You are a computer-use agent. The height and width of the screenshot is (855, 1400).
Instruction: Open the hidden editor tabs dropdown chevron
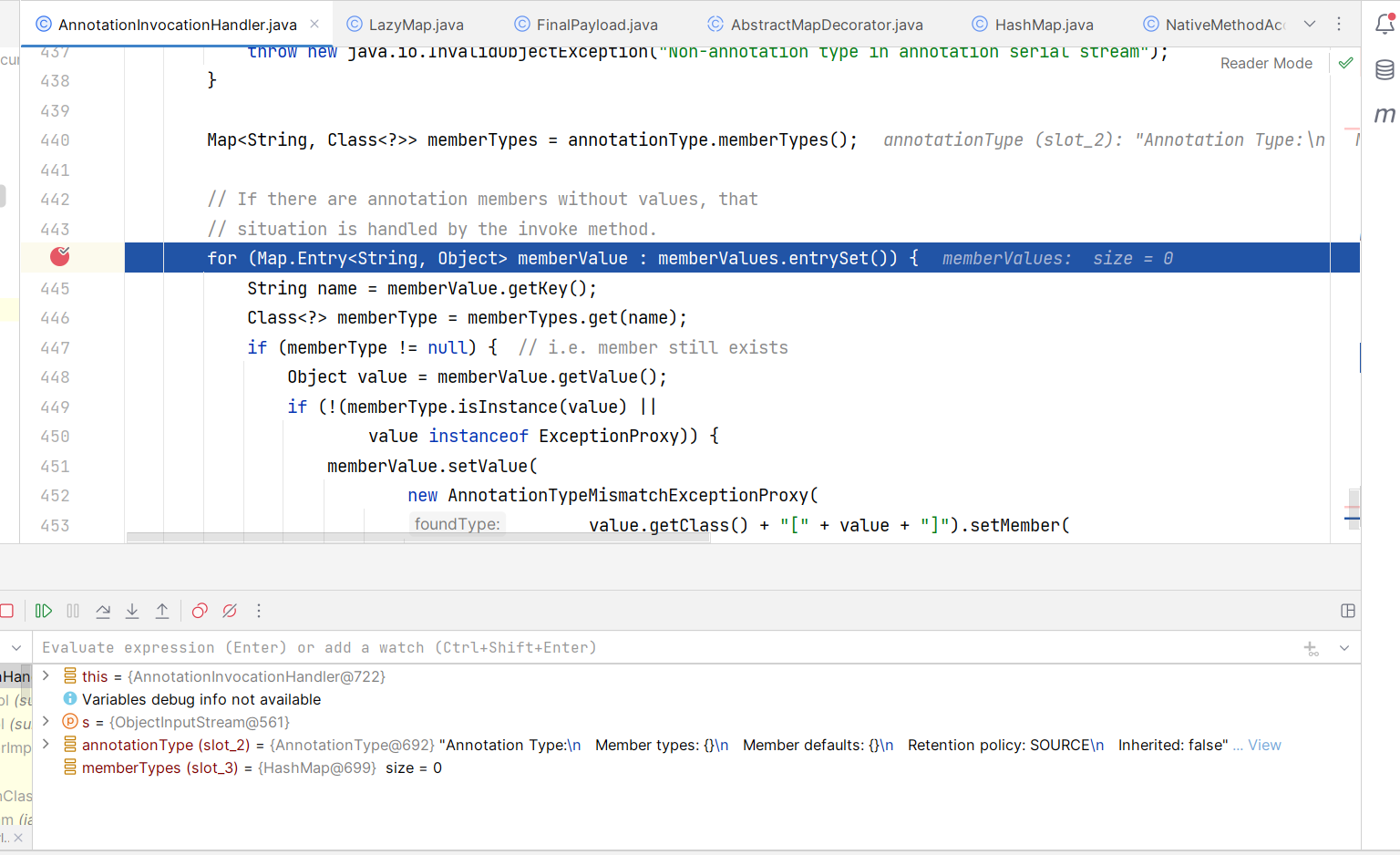pos(1310,25)
